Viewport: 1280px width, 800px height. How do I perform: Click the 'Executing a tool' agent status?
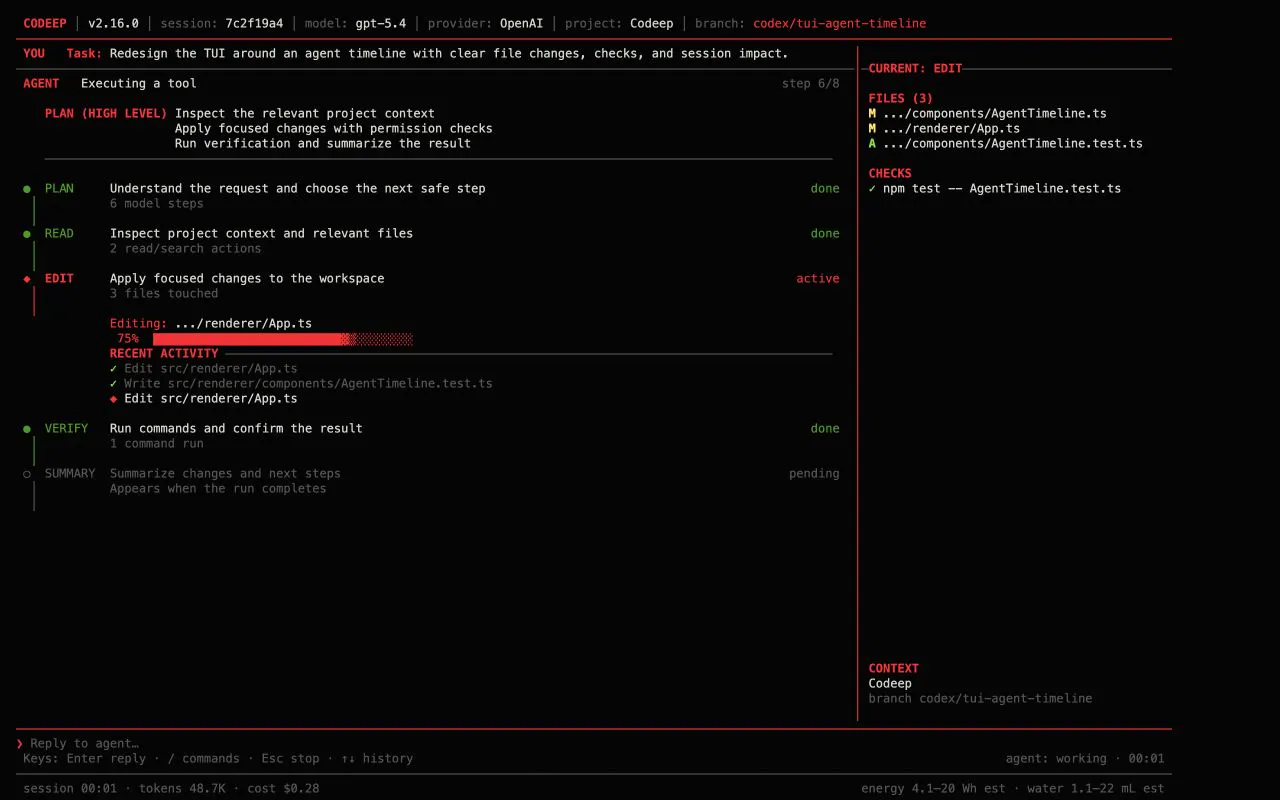(x=139, y=84)
